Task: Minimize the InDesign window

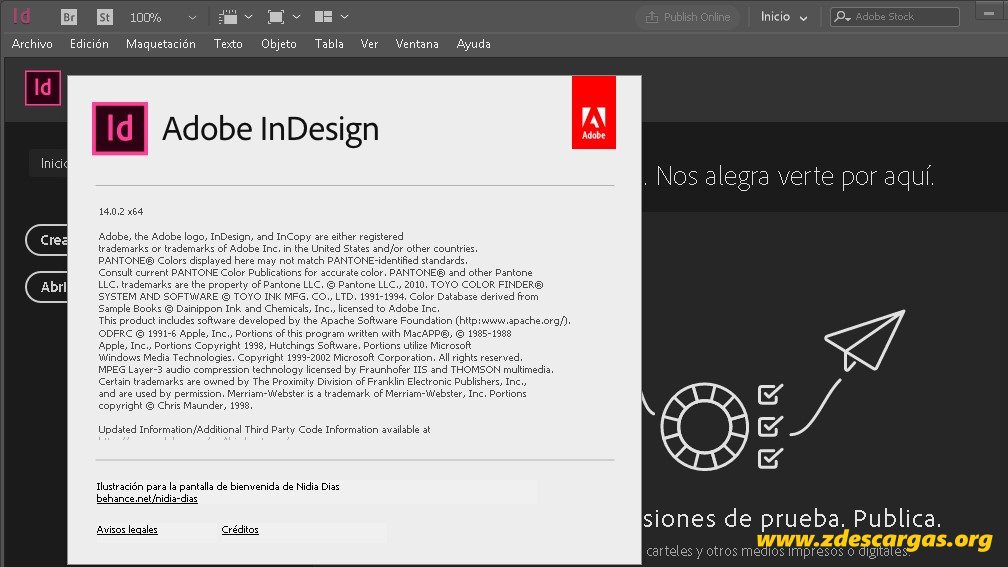Action: pos(989,13)
